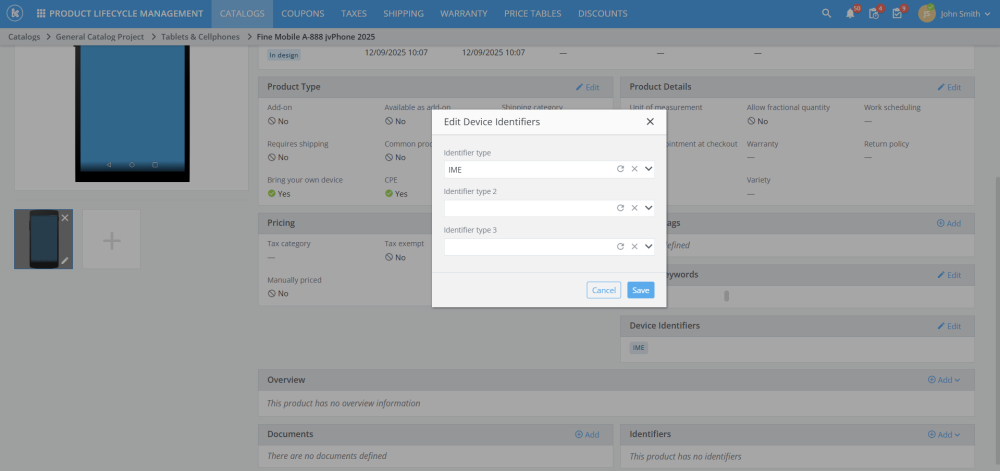
Task: Add an Overview entry
Action: pyautogui.click(x=944, y=380)
